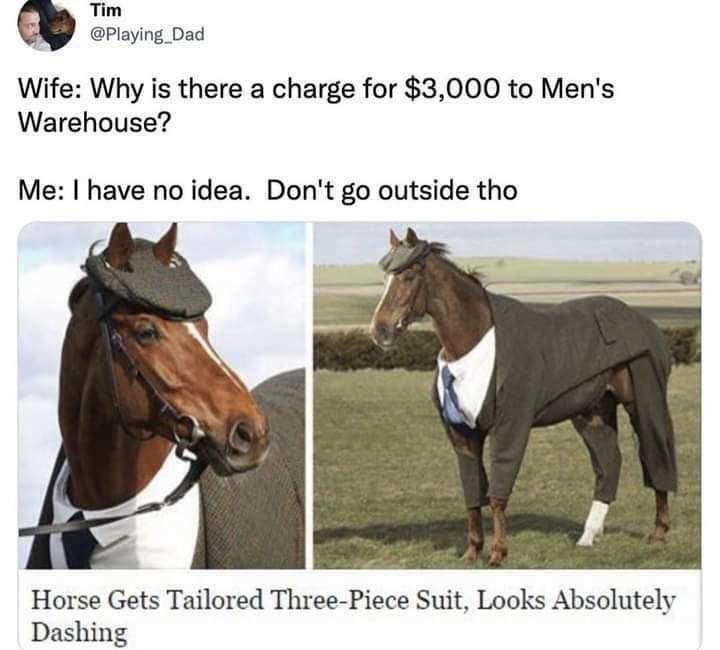Open the @Playing_Dad handle
720x650 pixels.
tap(147, 34)
